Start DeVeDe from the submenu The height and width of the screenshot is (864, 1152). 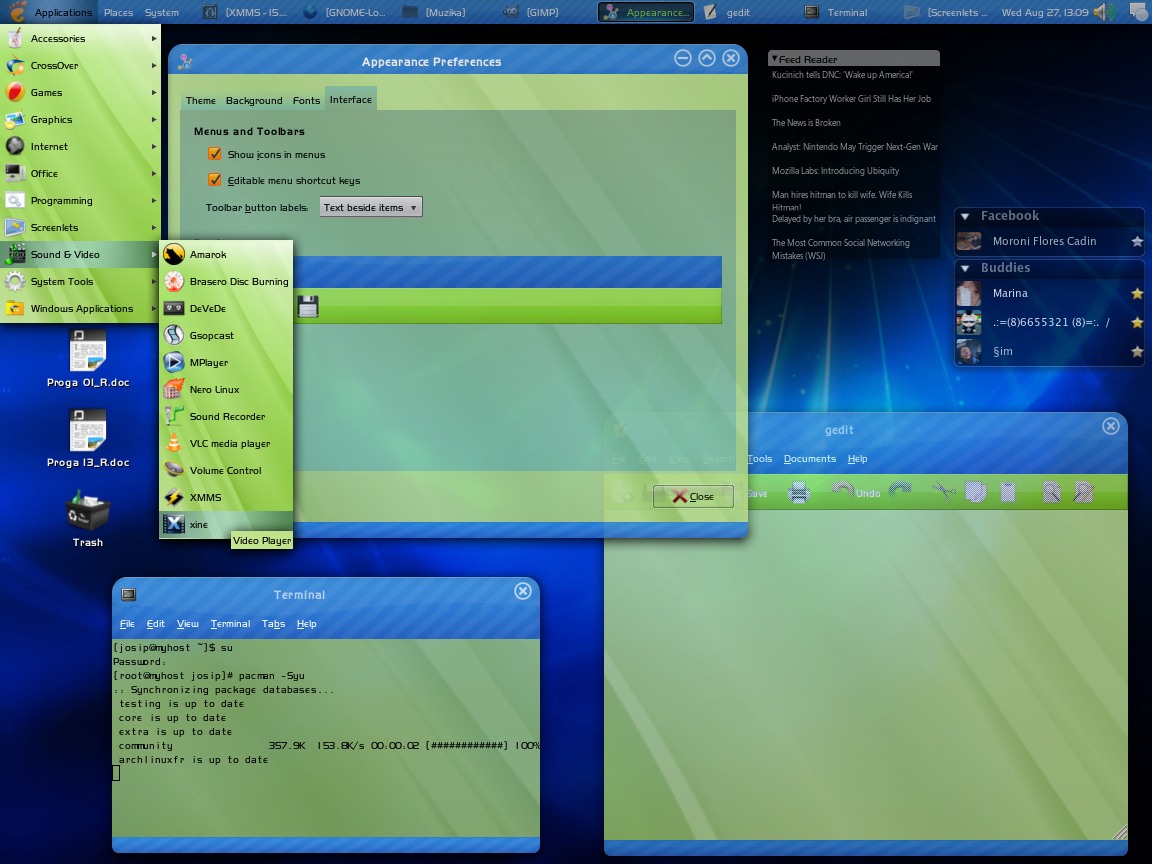[x=226, y=309]
